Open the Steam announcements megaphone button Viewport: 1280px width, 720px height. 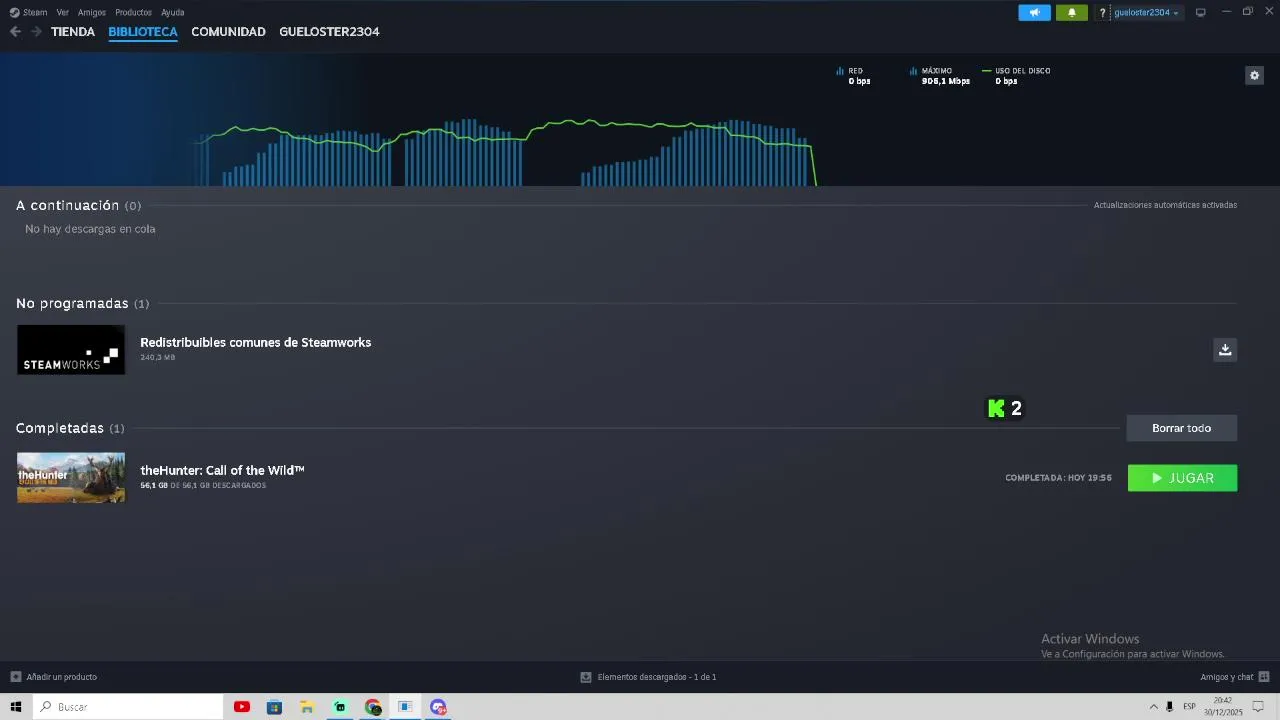[1034, 13]
